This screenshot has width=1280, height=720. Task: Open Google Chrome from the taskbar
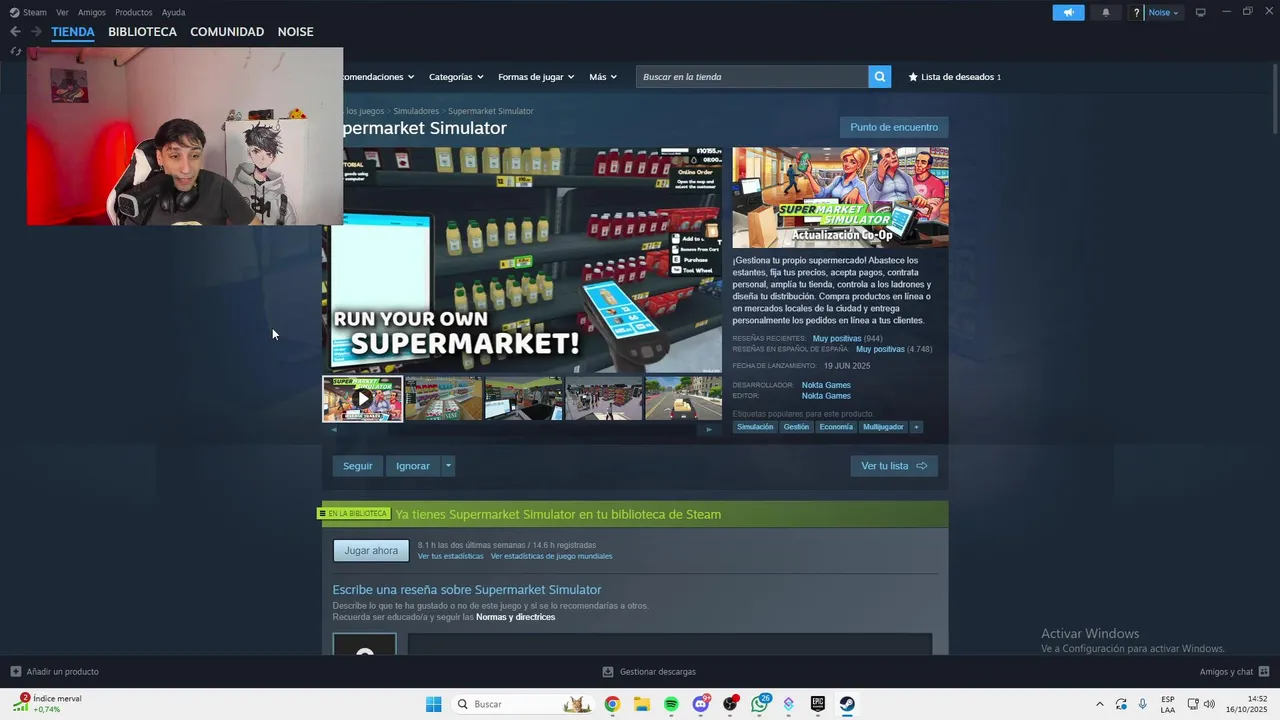tap(612, 704)
